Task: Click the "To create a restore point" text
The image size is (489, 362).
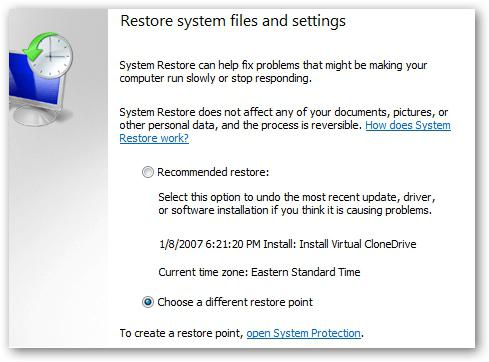Action: pyautogui.click(x=182, y=333)
